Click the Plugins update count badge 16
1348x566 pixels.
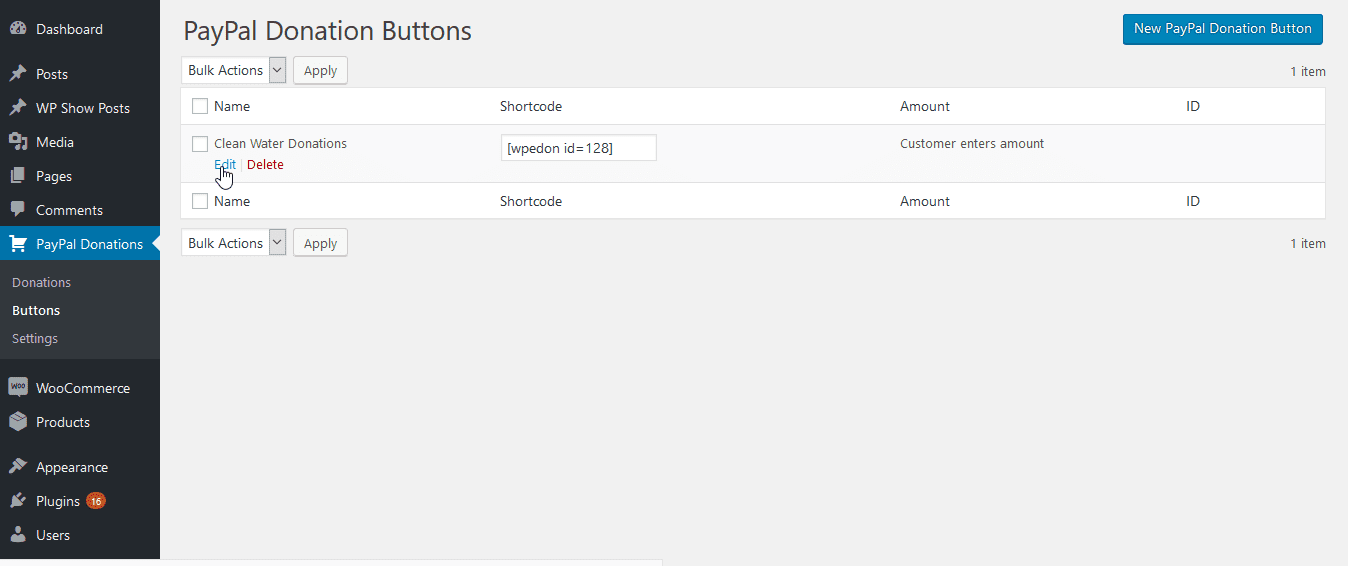tap(96, 501)
